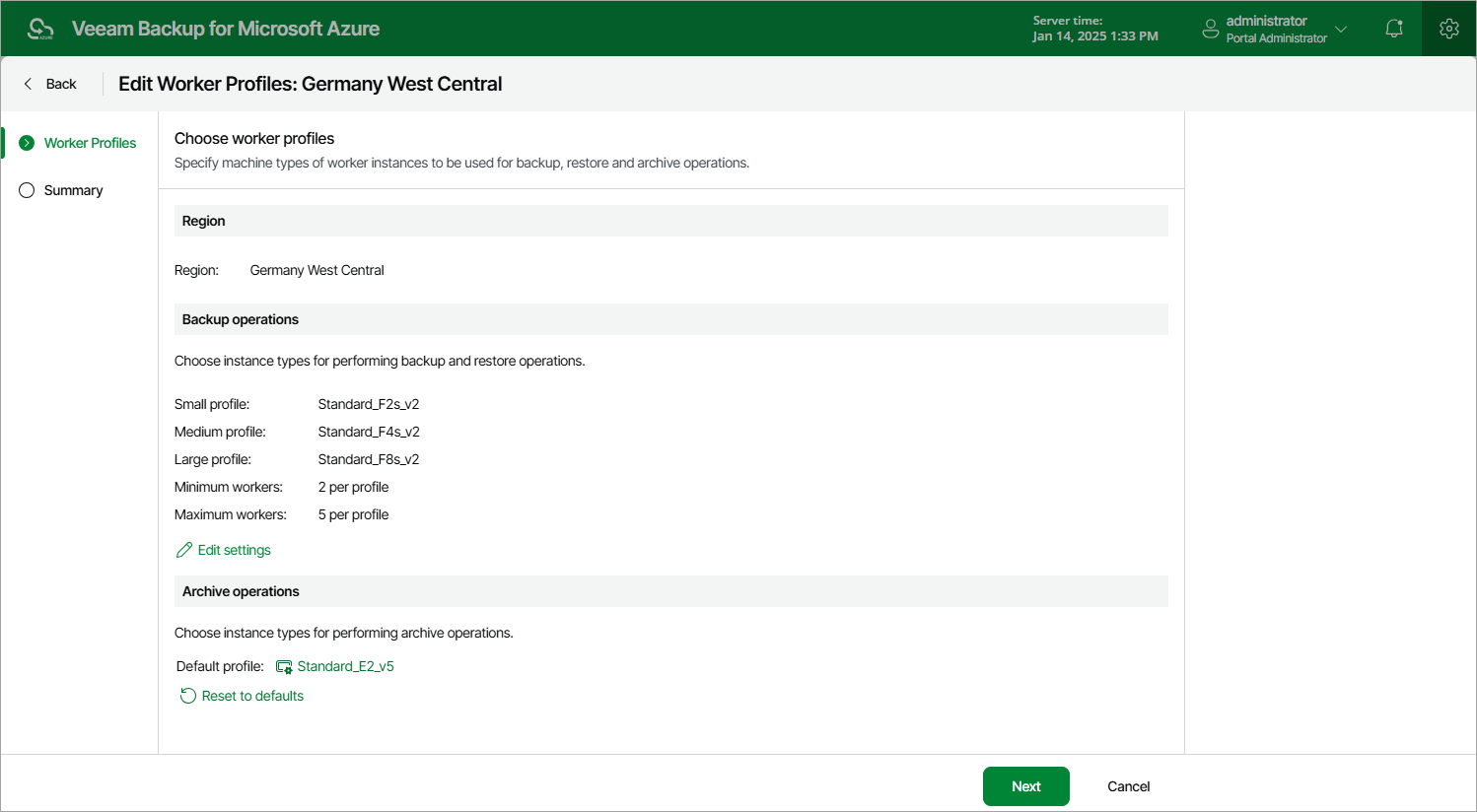Click the worker instances description text under the heading

461,163
